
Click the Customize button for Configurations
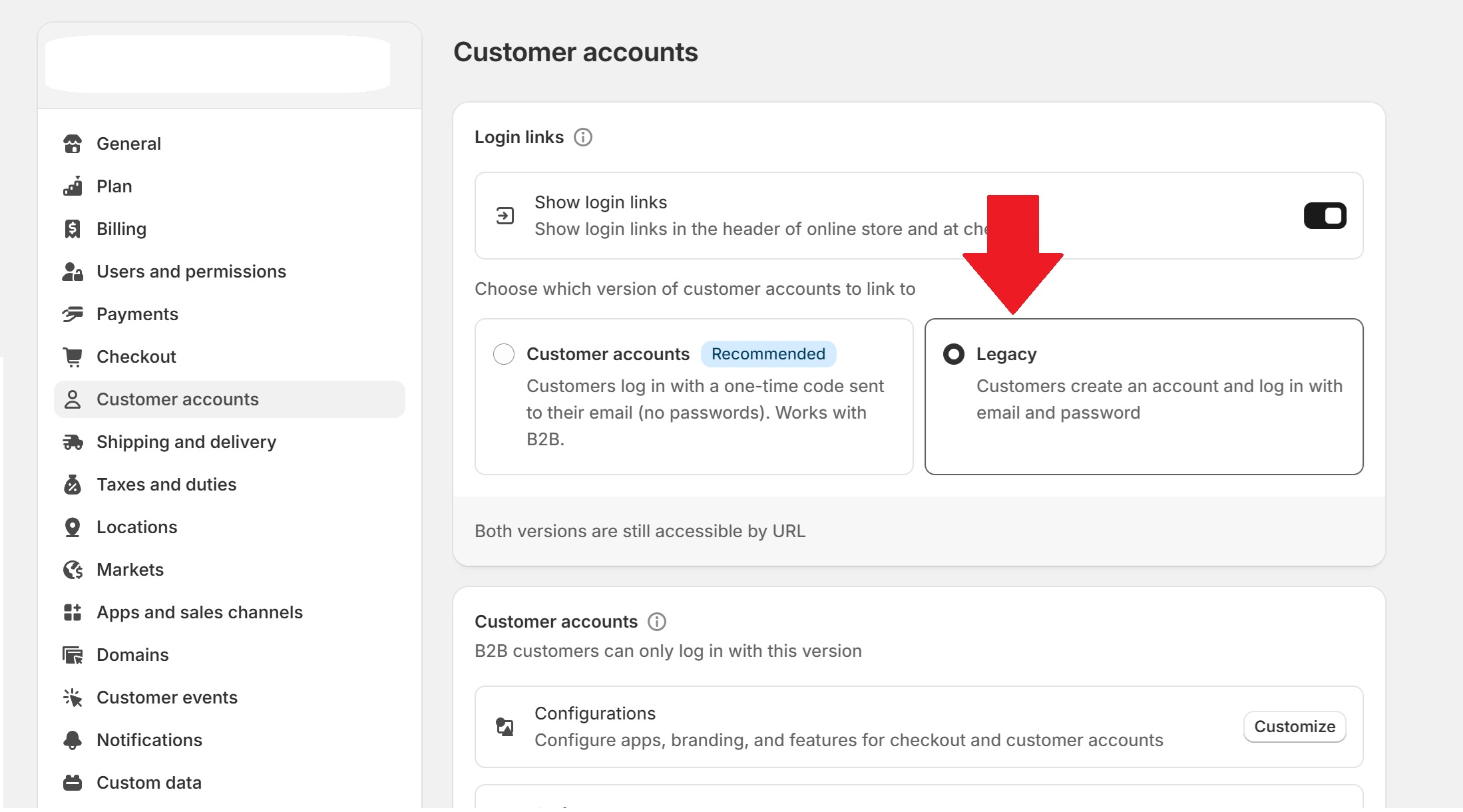(x=1295, y=727)
